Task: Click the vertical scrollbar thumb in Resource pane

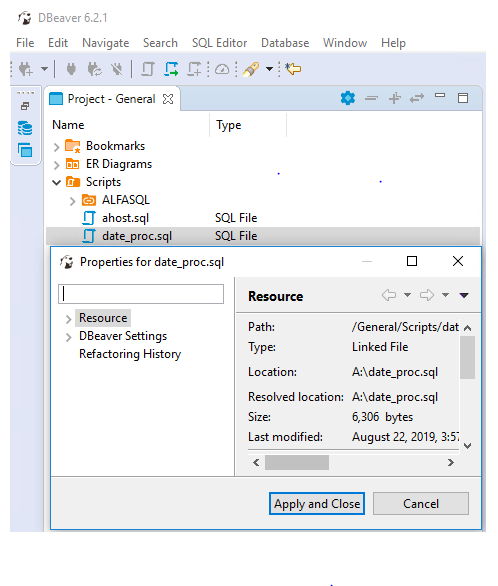Action: [x=467, y=358]
